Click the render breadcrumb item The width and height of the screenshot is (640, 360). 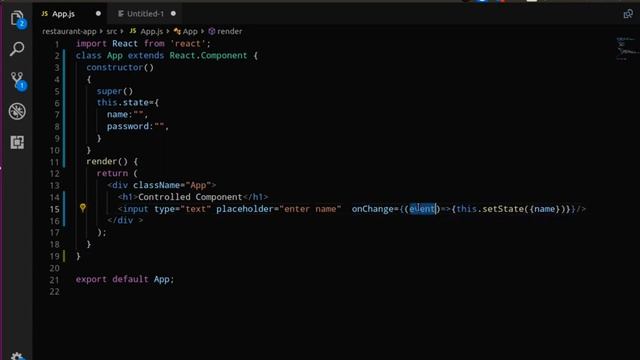(x=229, y=31)
